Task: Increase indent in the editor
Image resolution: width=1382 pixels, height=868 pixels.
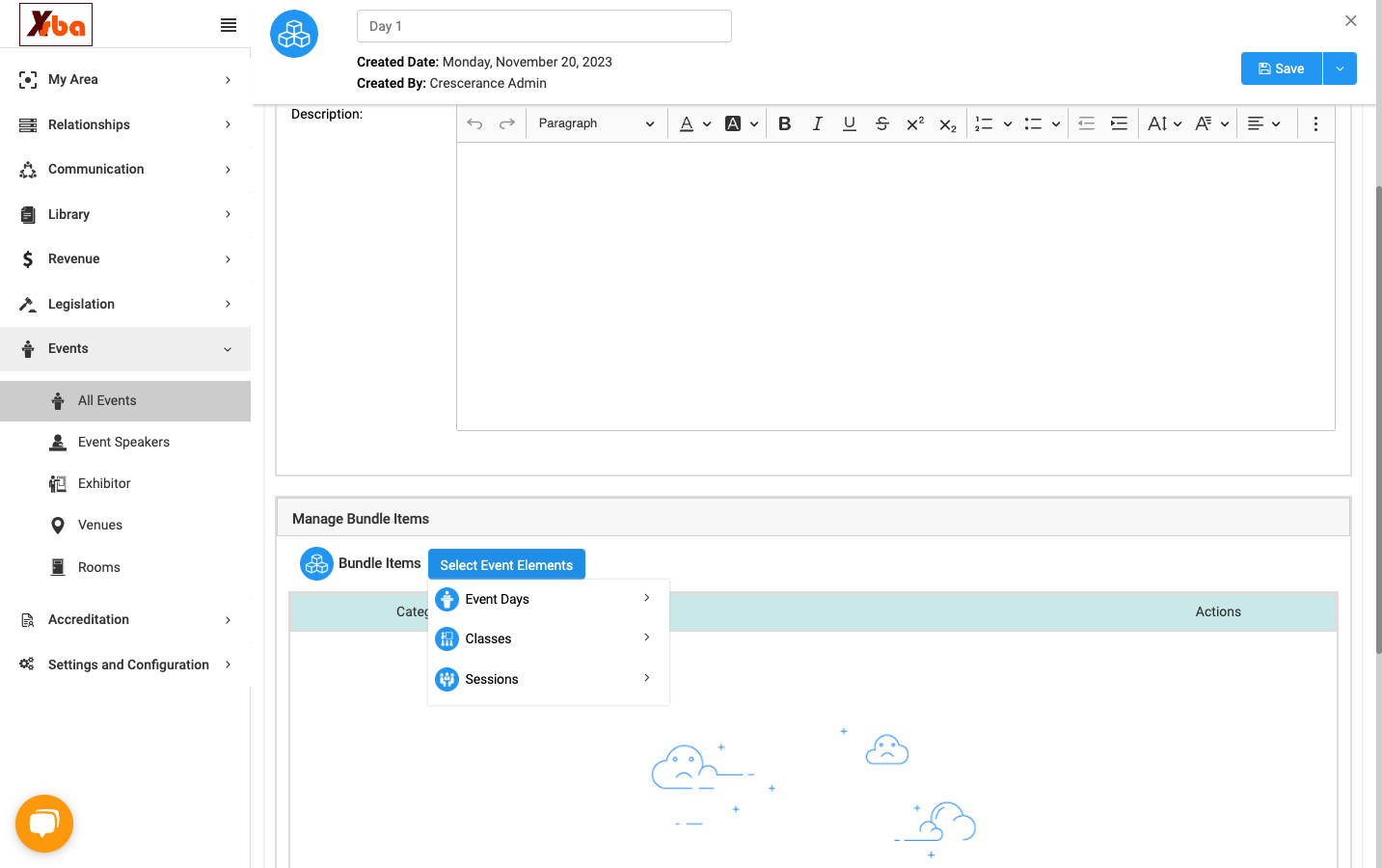Action: click(1119, 123)
